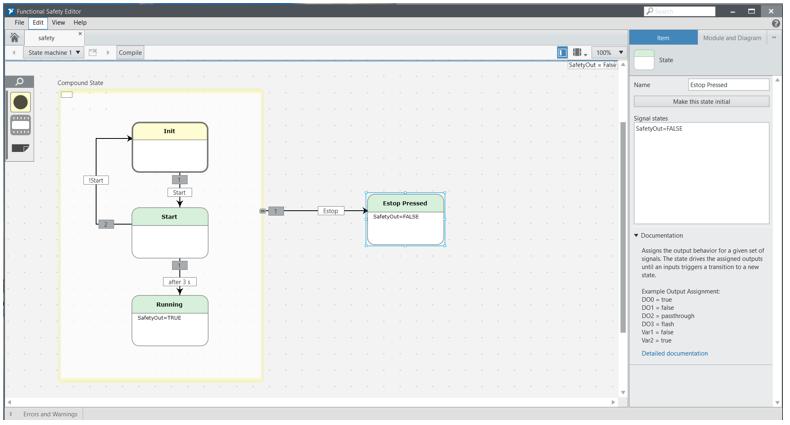Open help via the question mark icon

[777, 22]
